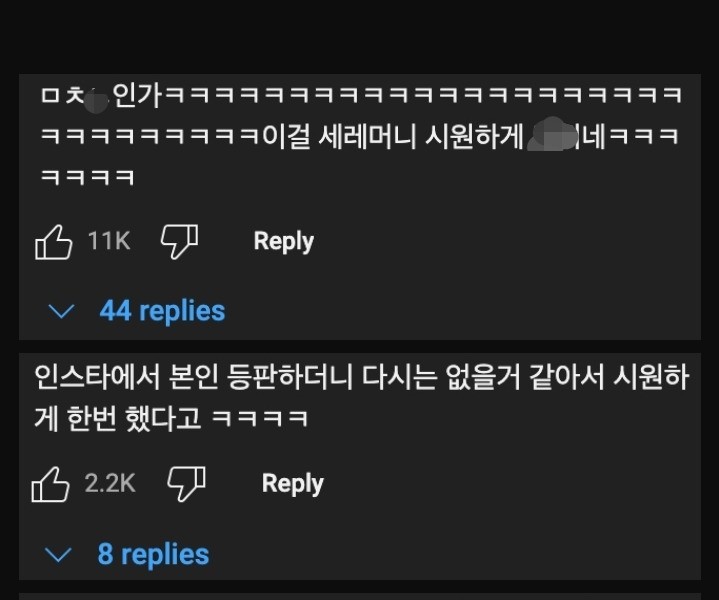Expand replies using chevron beside 44 replies
The image size is (719, 600).
[x=62, y=312]
